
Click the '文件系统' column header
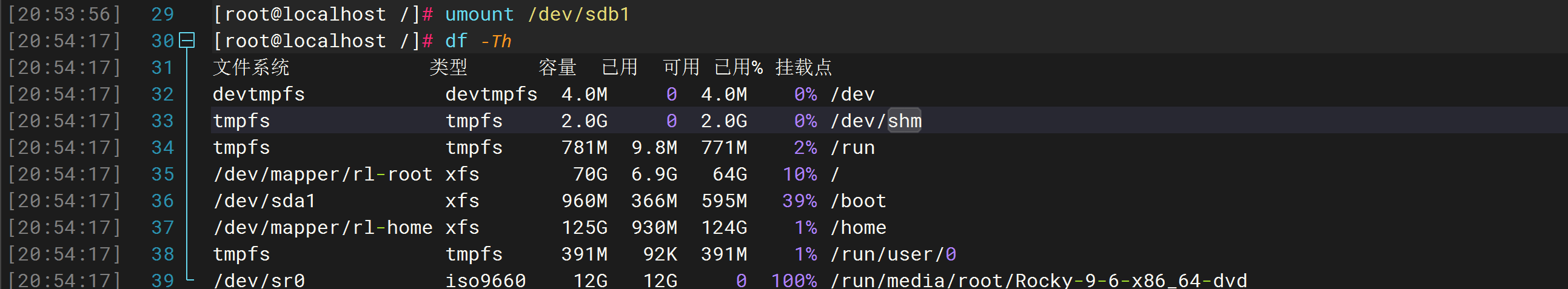pos(251,67)
